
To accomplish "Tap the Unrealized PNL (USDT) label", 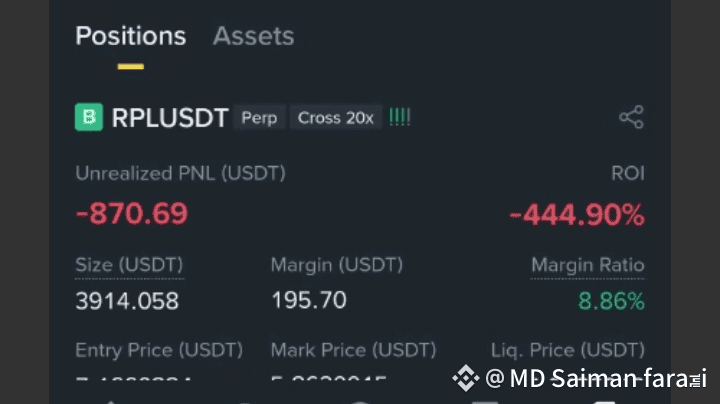I will (x=180, y=173).
